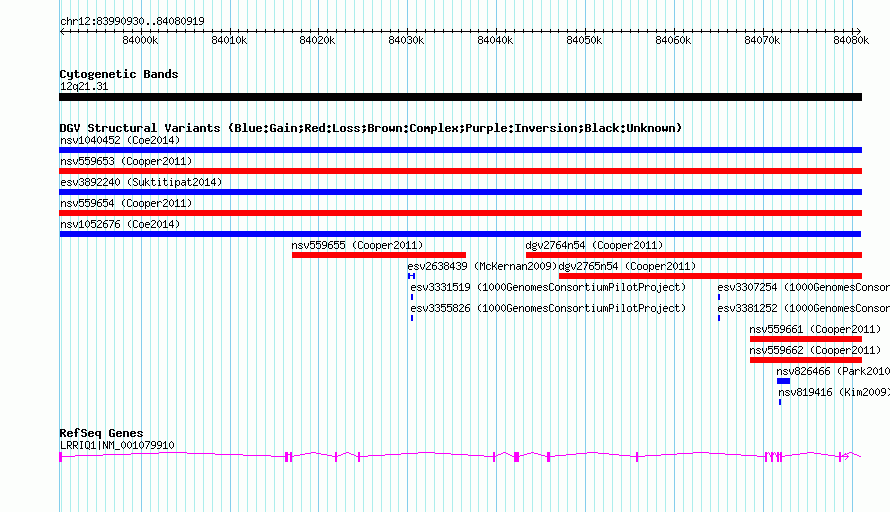This screenshot has height=512, width=890.
Task: Open the nsv559655 (Cooper2011) loss variant bar
Action: tap(379, 255)
